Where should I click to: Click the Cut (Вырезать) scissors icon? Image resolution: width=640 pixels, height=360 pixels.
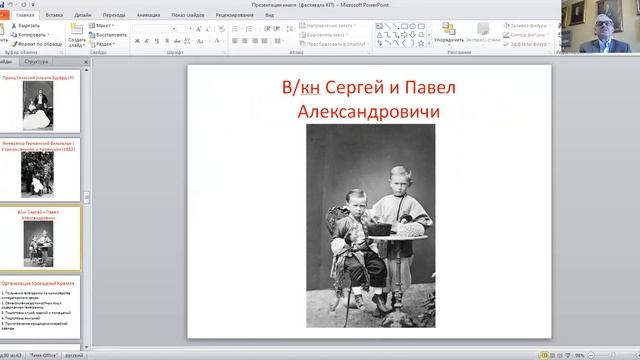point(14,26)
